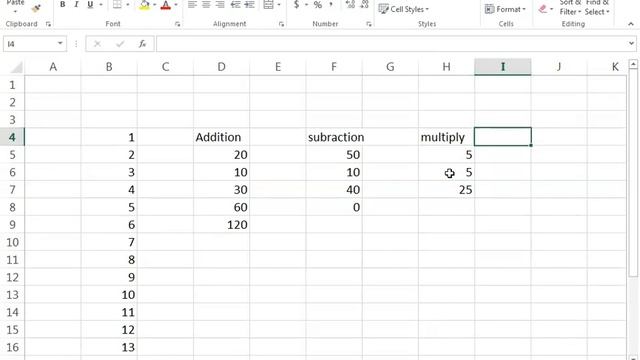The image size is (640, 360).
Task: Select column H header
Action: click(447, 67)
